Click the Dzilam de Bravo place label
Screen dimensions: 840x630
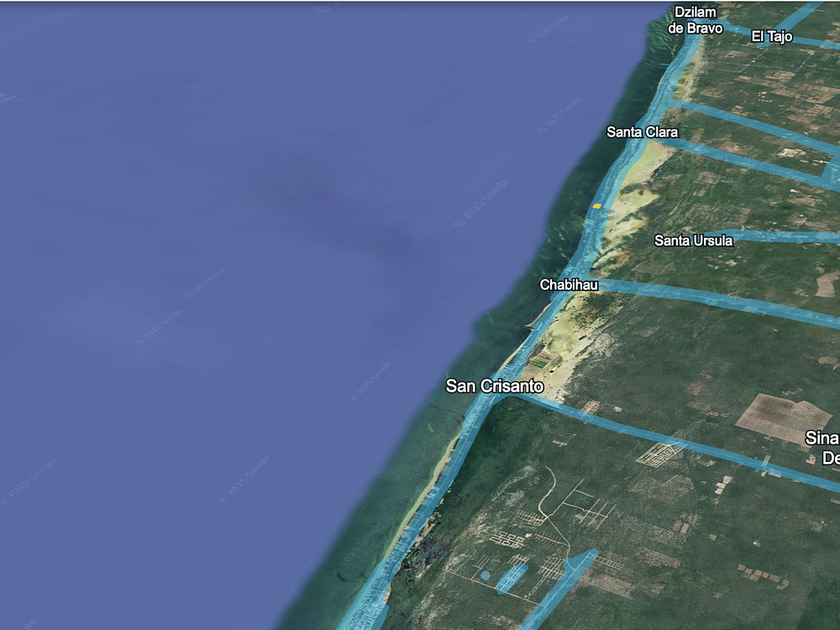pos(695,20)
